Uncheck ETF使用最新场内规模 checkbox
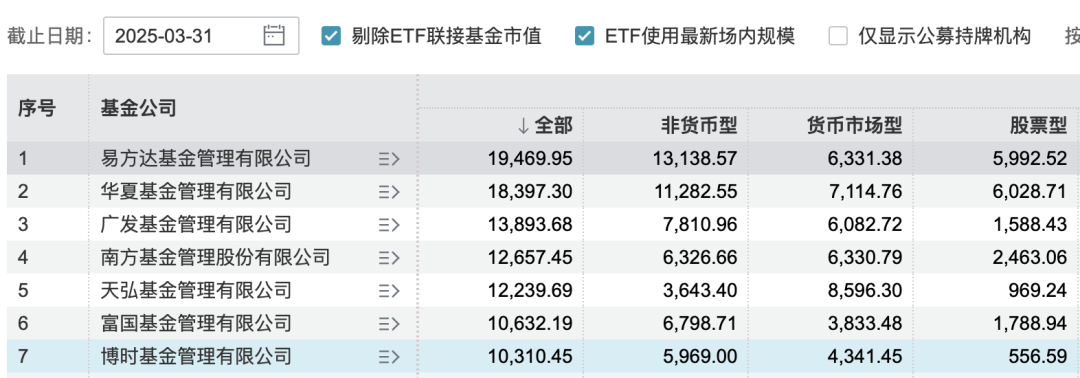Image resolution: width=1080 pixels, height=378 pixels. [585, 36]
